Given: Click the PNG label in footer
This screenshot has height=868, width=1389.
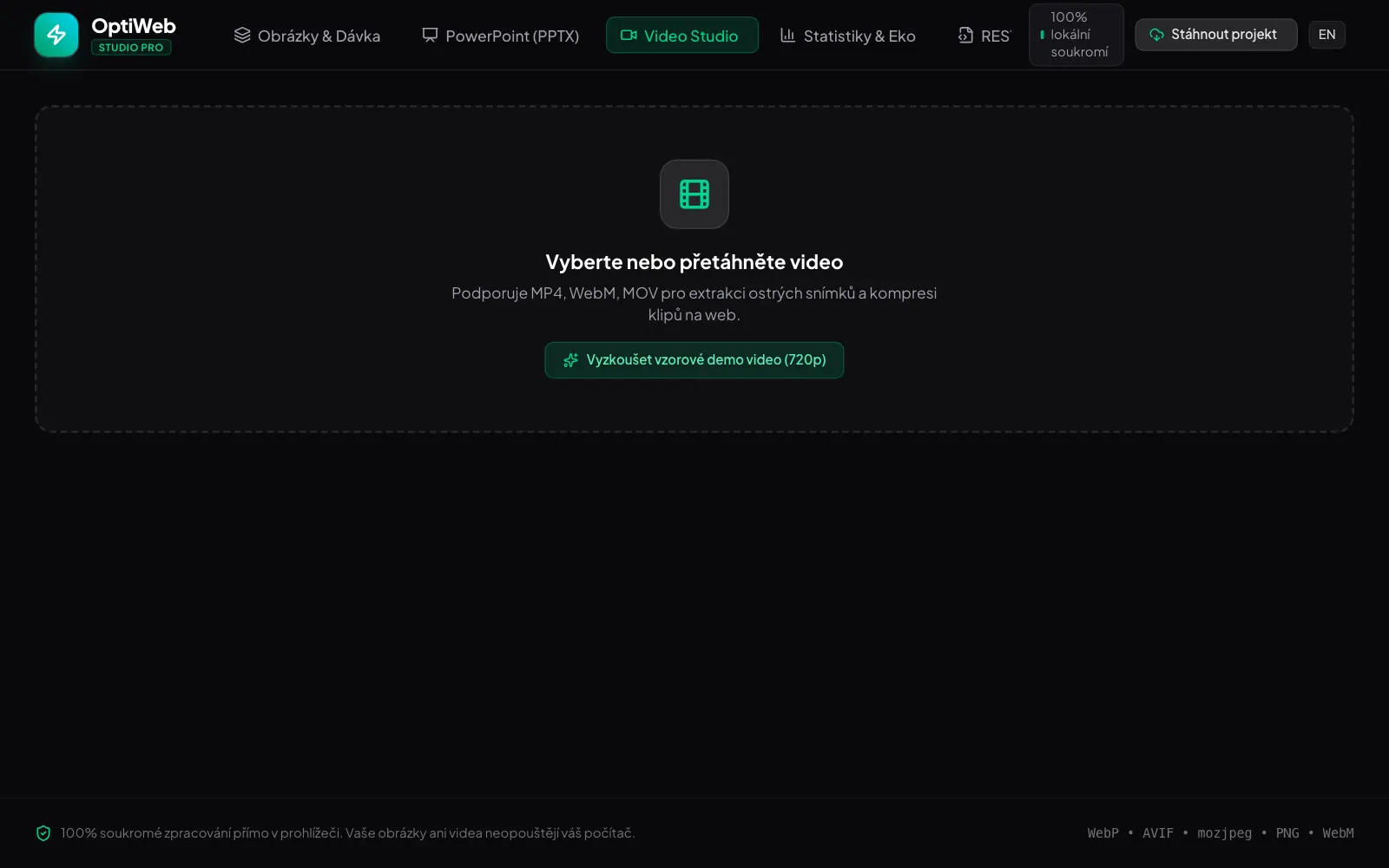Looking at the screenshot, I should (x=1287, y=833).
